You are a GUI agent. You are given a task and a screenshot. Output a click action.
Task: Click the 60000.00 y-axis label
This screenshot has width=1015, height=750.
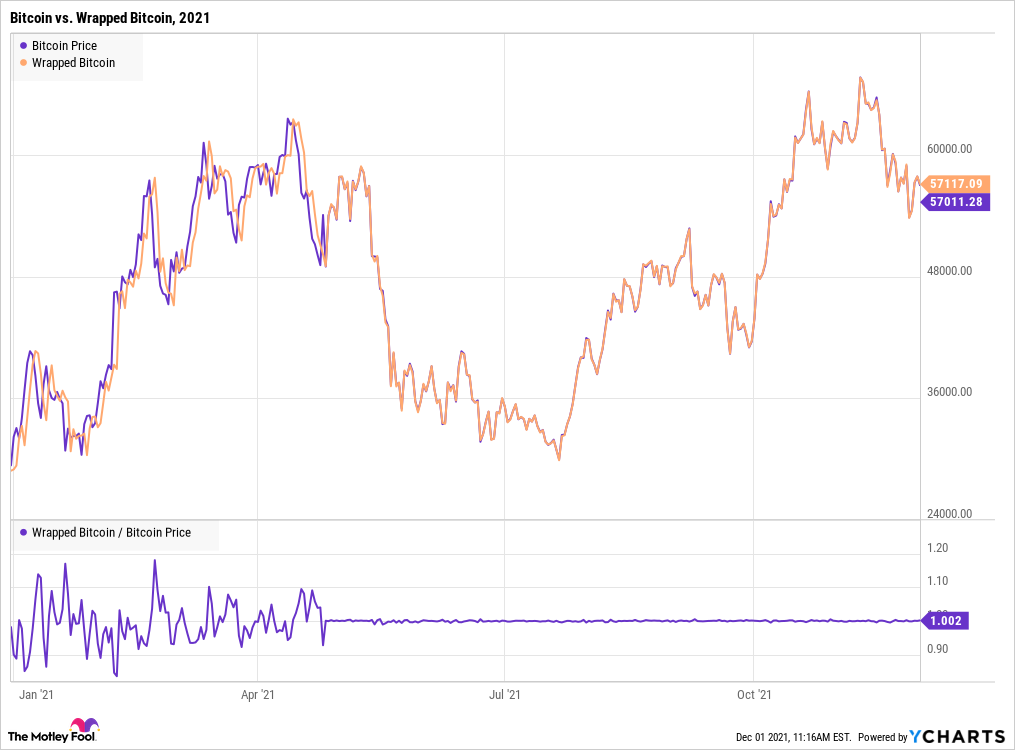949,149
